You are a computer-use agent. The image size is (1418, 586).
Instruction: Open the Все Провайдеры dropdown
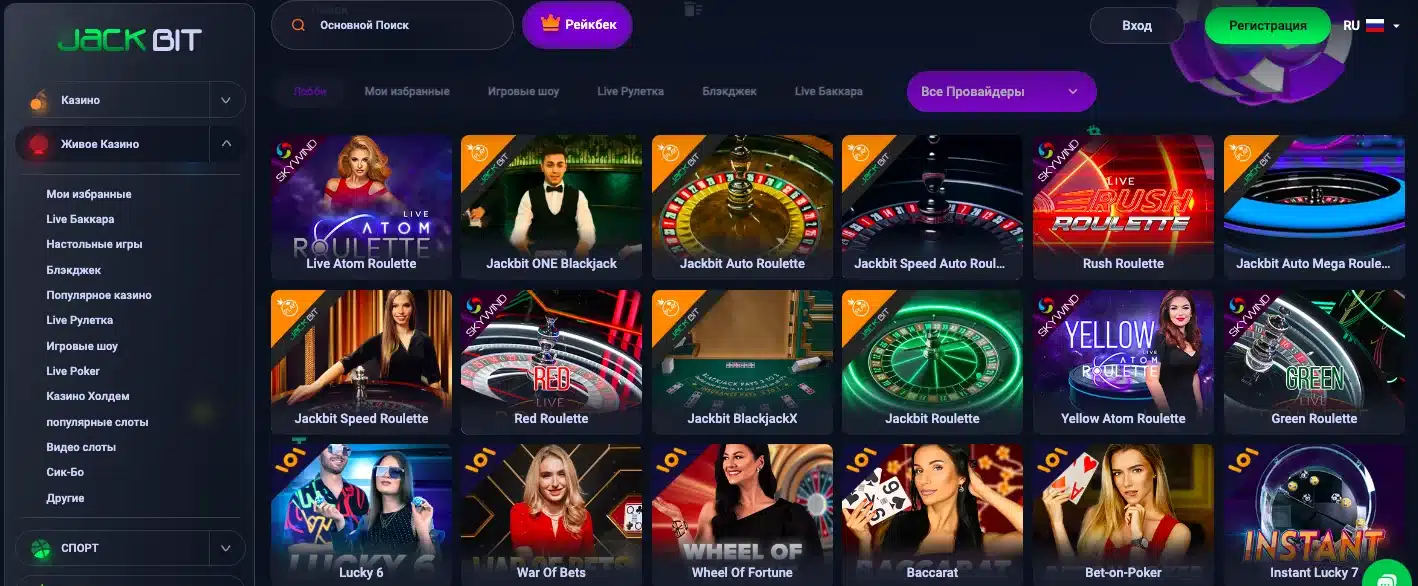coord(1001,91)
